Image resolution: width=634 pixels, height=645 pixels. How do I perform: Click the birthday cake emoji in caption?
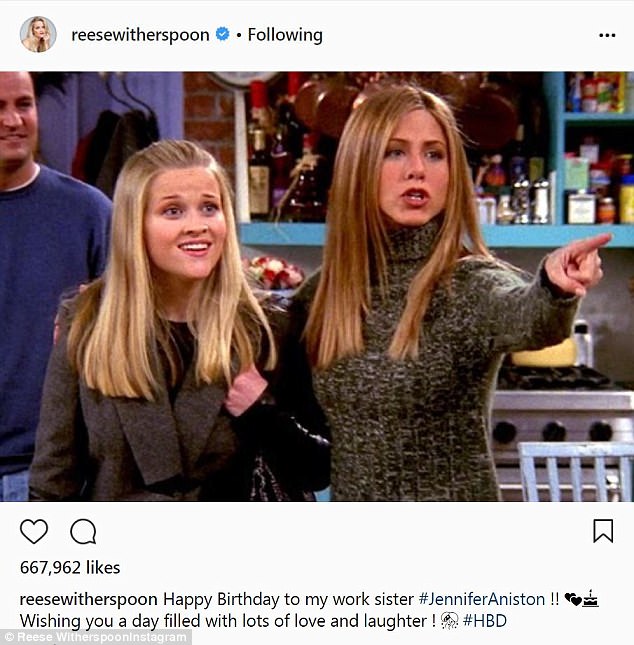click(591, 599)
